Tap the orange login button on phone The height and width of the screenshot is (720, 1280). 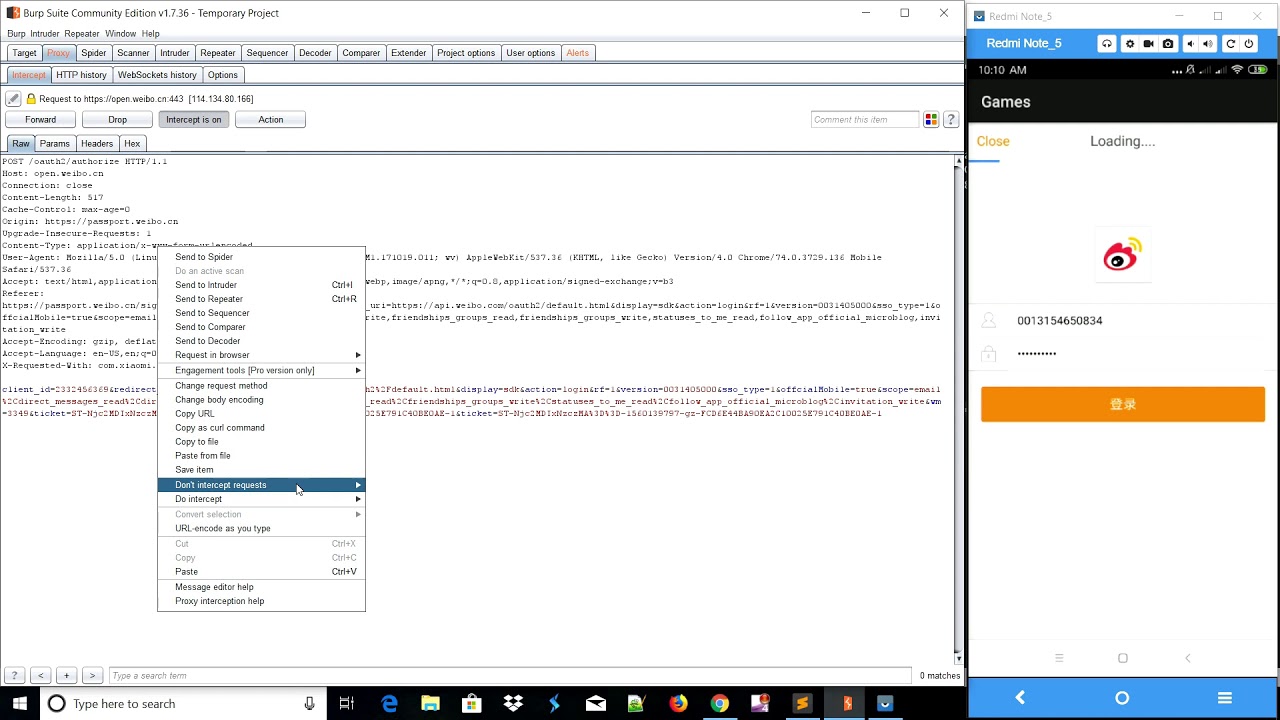click(1122, 404)
